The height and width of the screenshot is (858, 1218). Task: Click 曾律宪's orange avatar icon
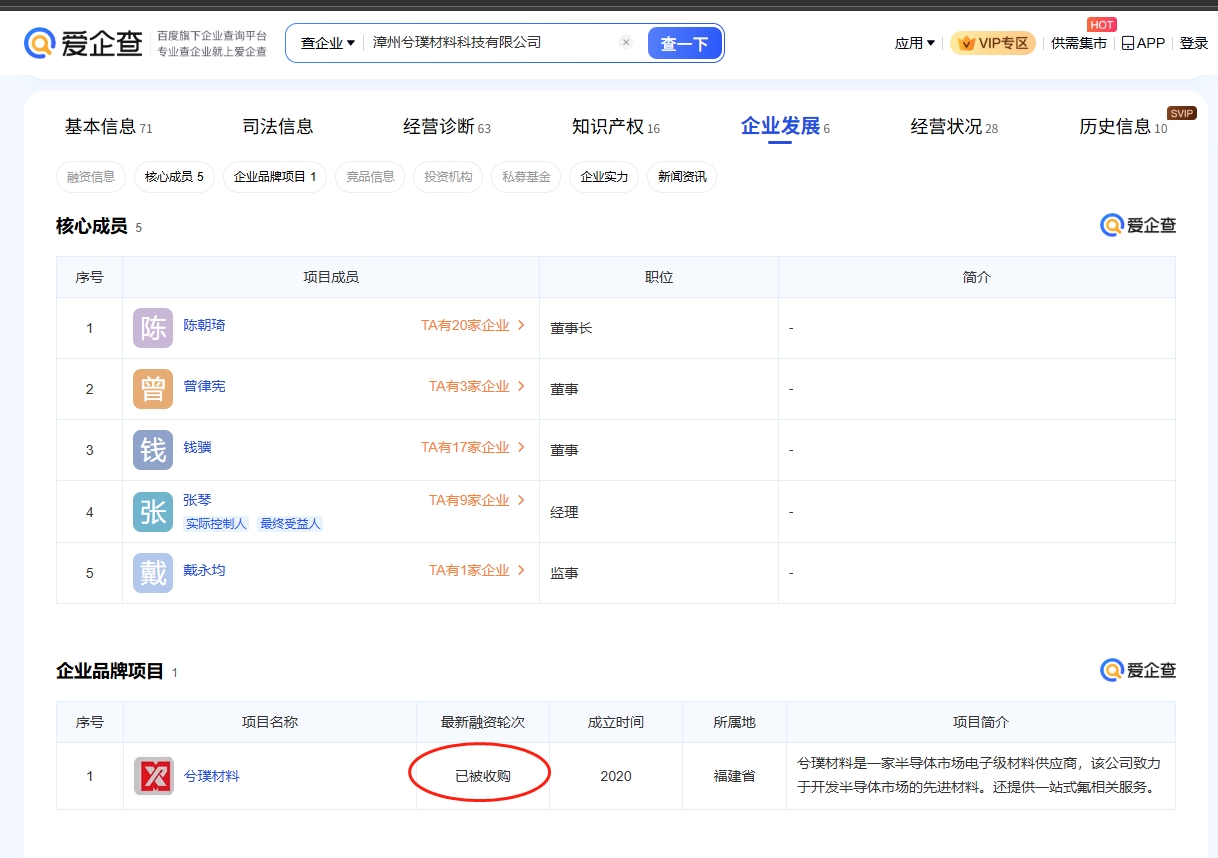point(153,389)
